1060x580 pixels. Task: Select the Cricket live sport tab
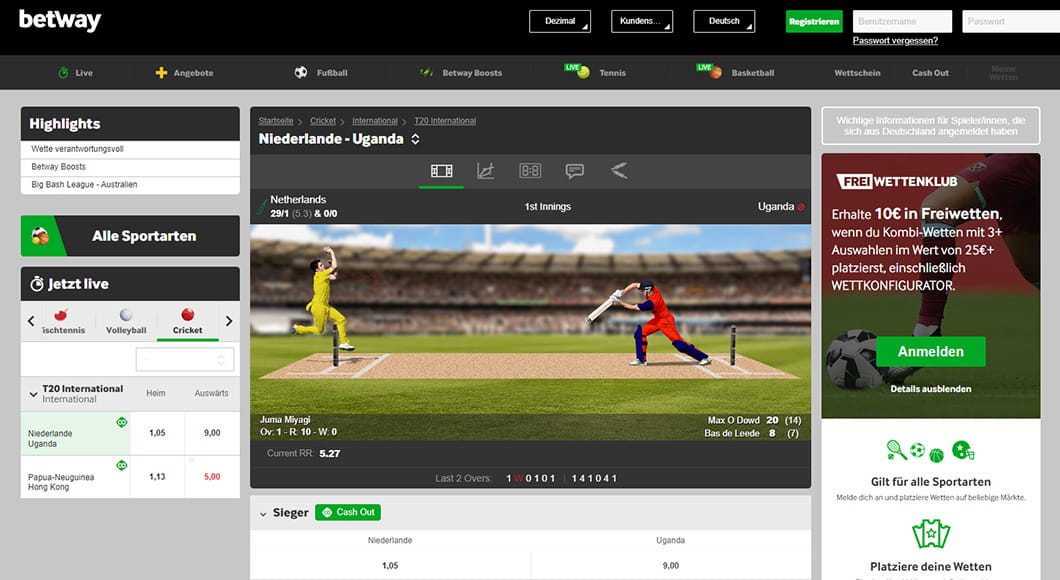coord(187,322)
